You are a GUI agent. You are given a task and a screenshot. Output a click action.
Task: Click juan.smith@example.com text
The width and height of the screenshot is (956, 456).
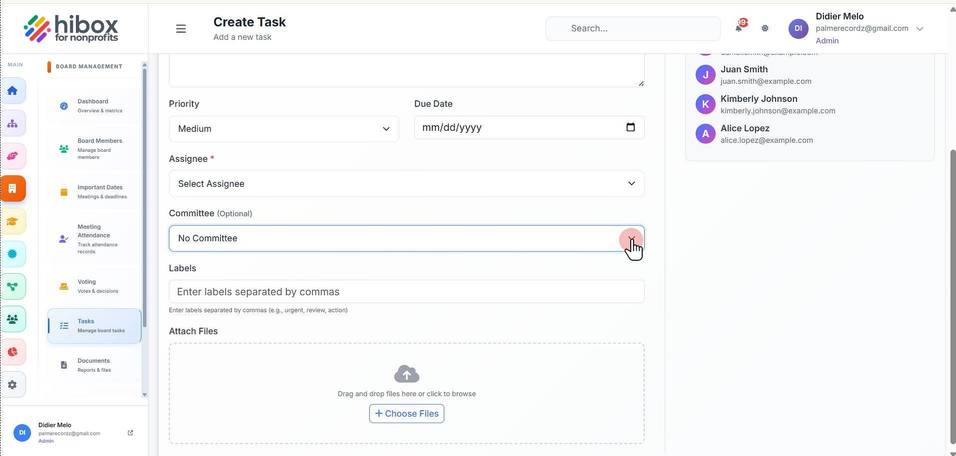[766, 81]
